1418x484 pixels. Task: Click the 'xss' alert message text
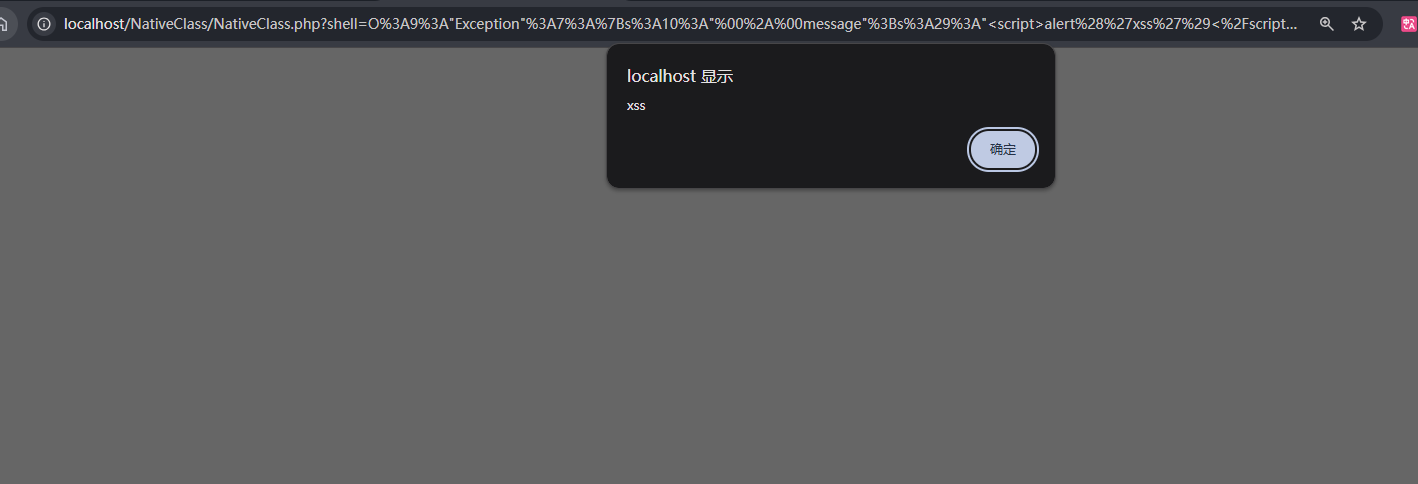pos(636,106)
